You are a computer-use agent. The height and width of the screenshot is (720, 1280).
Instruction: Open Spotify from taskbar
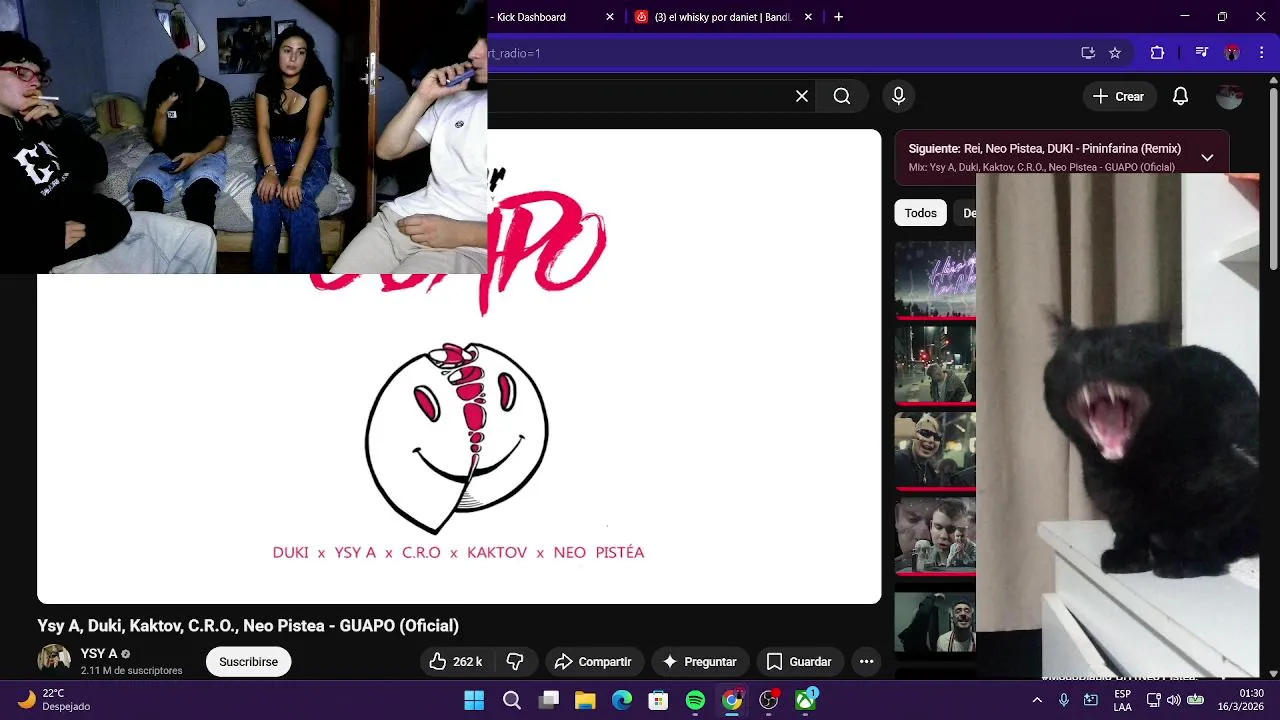point(695,700)
